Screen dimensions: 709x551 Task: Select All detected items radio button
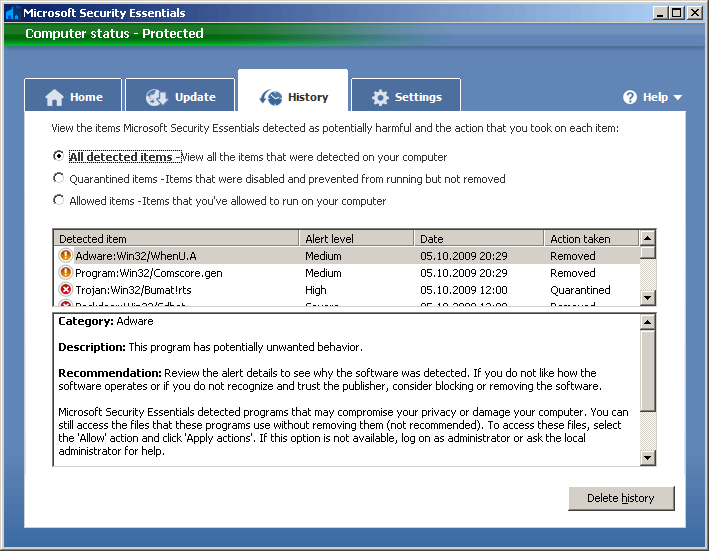(58, 156)
